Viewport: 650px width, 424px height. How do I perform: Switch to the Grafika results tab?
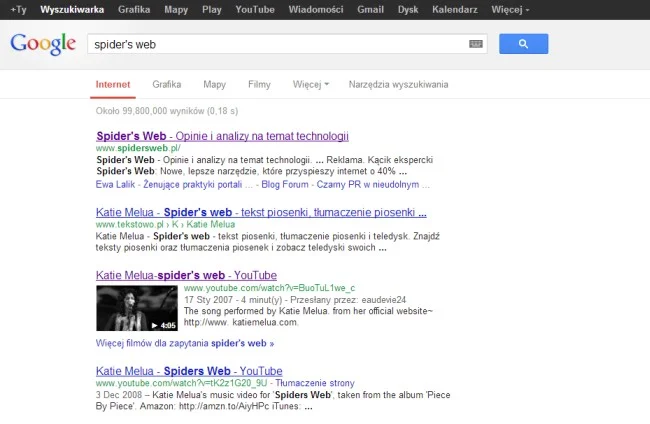click(167, 85)
